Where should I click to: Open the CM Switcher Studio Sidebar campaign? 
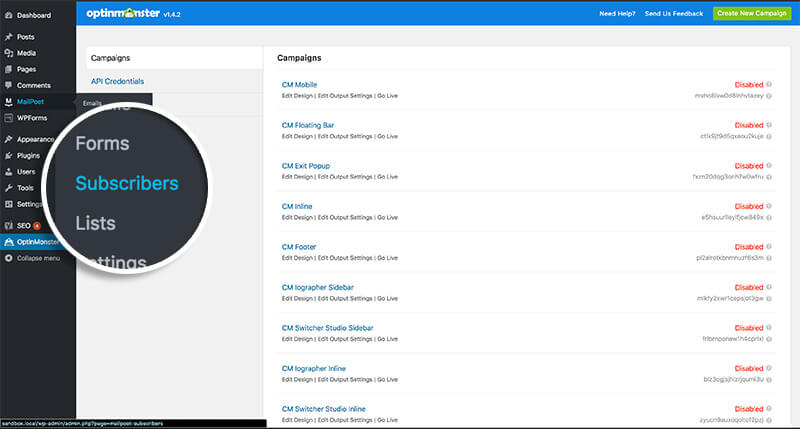pyautogui.click(x=328, y=328)
